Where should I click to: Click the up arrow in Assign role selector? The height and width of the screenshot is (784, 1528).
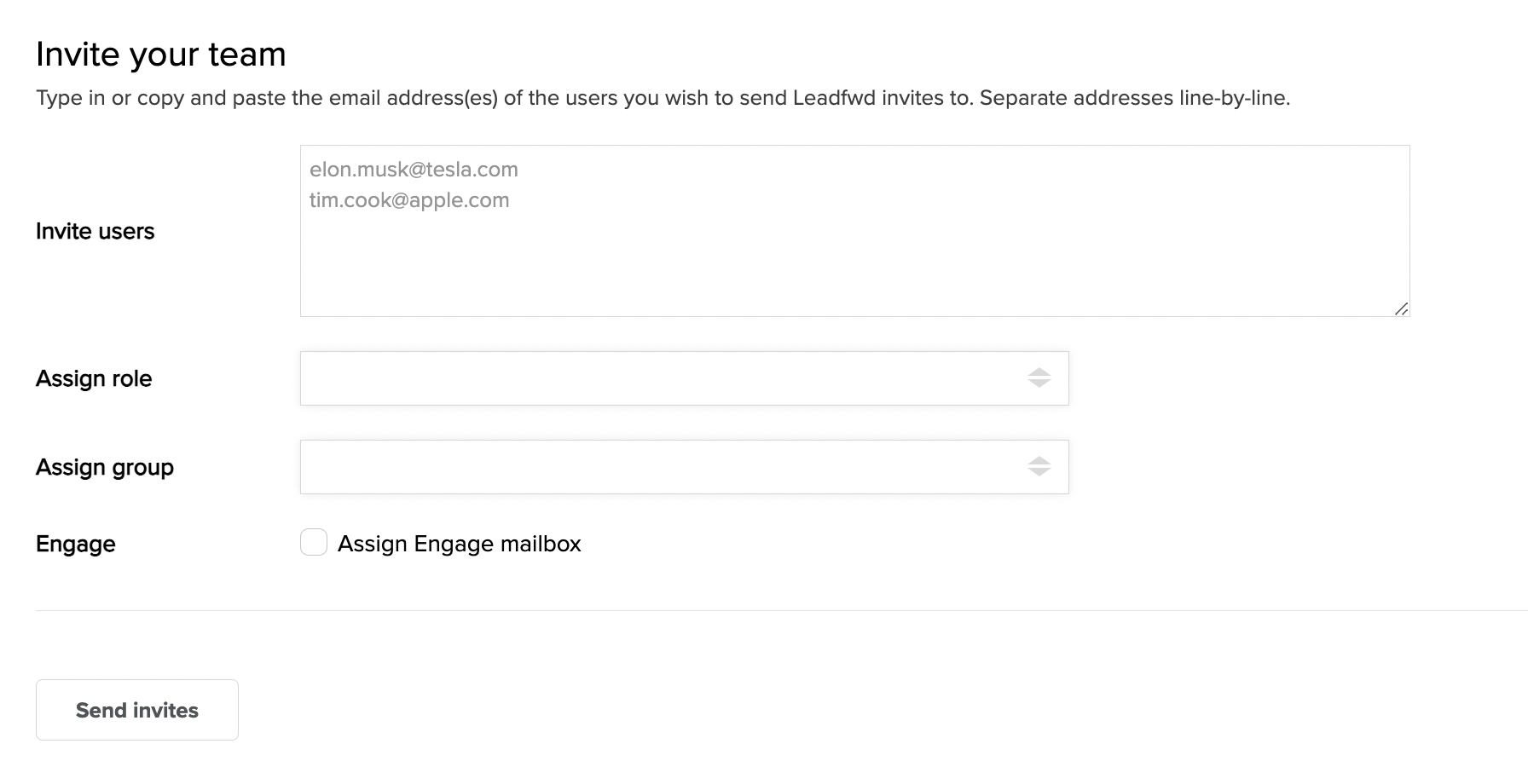coord(1039,372)
